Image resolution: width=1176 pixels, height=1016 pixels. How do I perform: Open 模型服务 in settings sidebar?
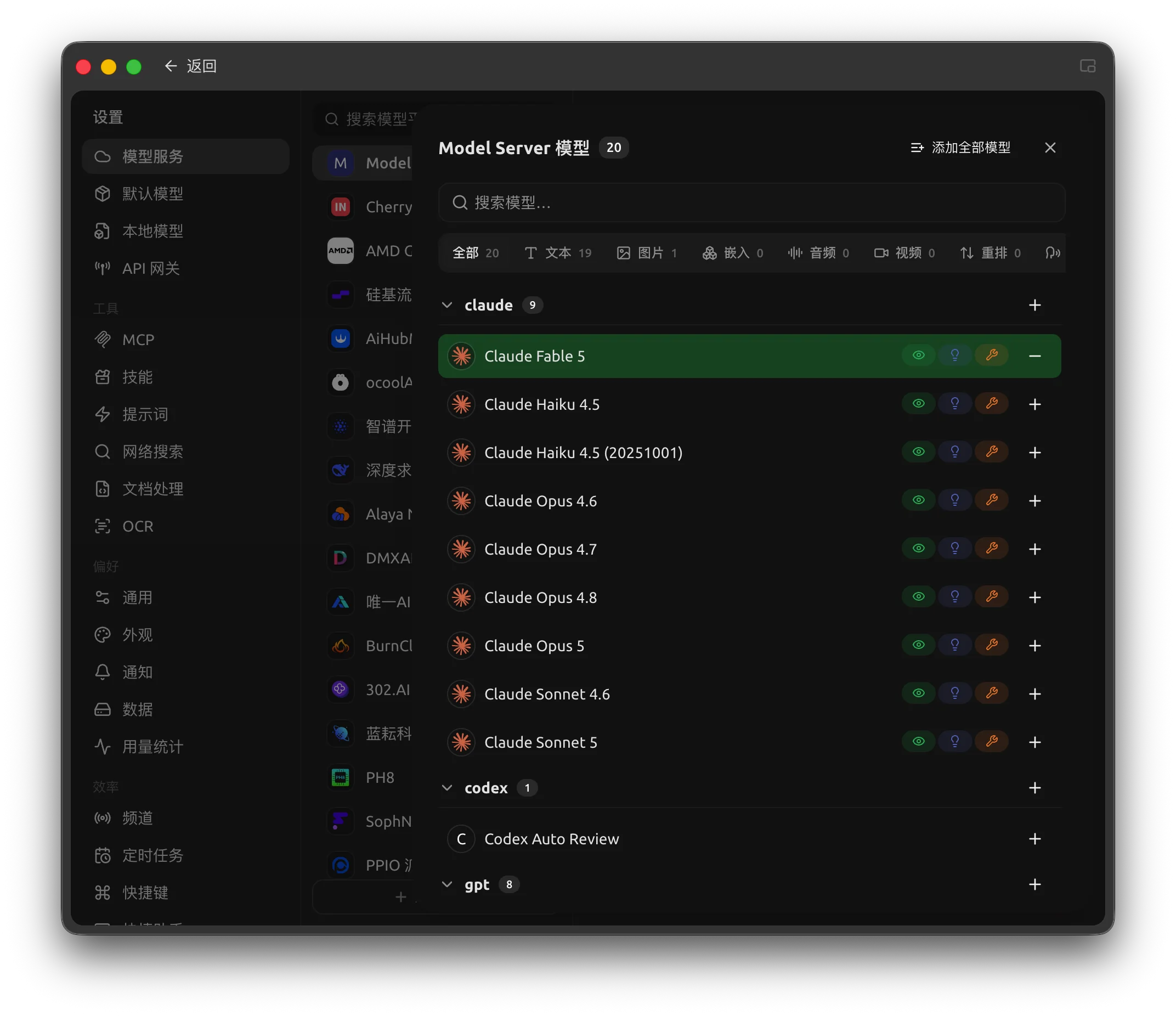tap(185, 156)
